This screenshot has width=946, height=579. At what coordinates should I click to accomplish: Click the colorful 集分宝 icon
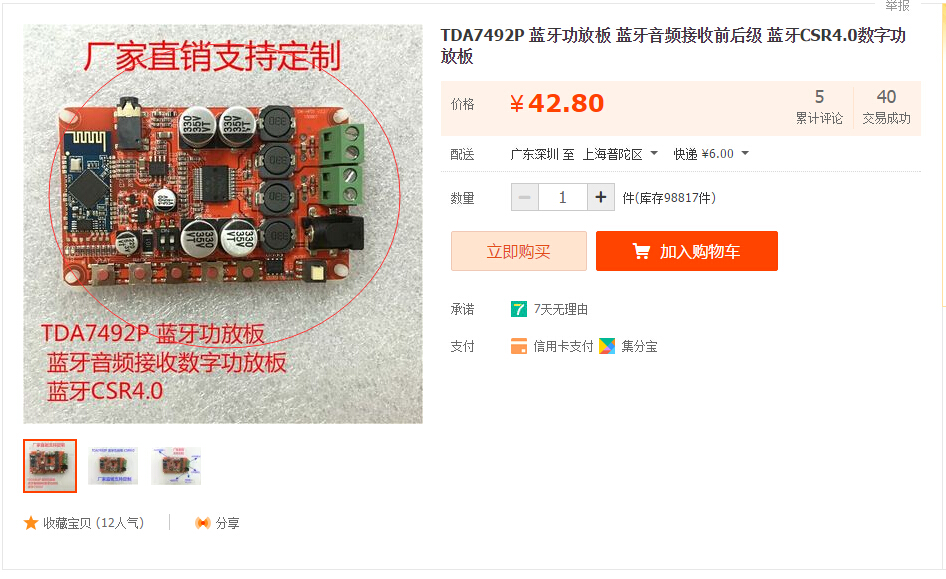tap(607, 346)
